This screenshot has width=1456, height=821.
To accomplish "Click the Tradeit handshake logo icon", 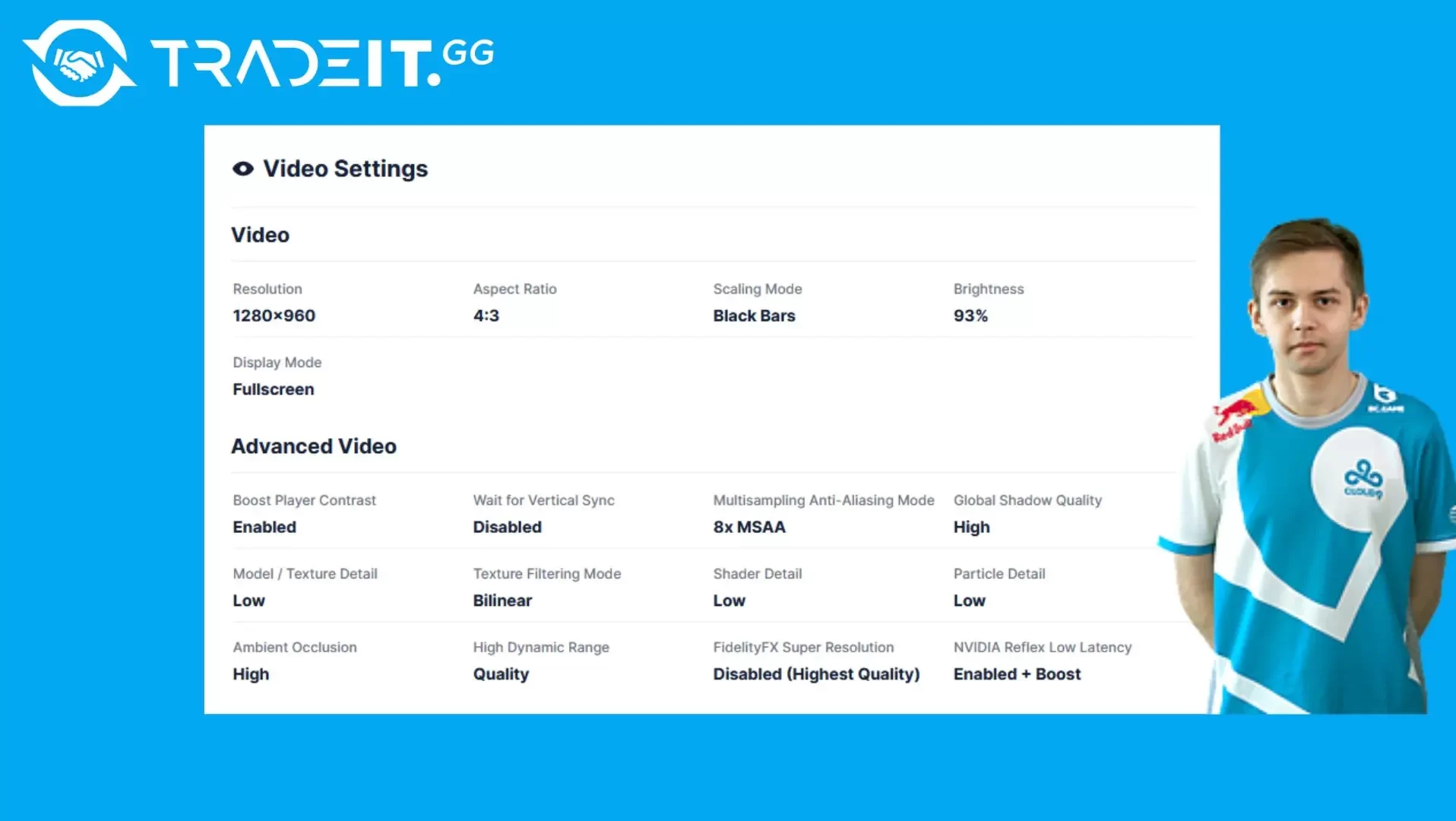I will coord(79,63).
